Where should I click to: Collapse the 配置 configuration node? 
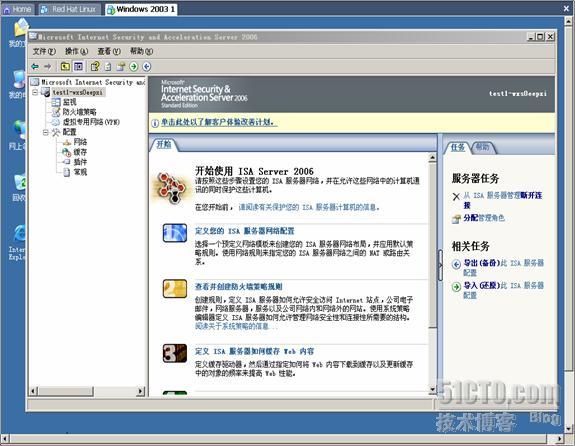point(45,132)
